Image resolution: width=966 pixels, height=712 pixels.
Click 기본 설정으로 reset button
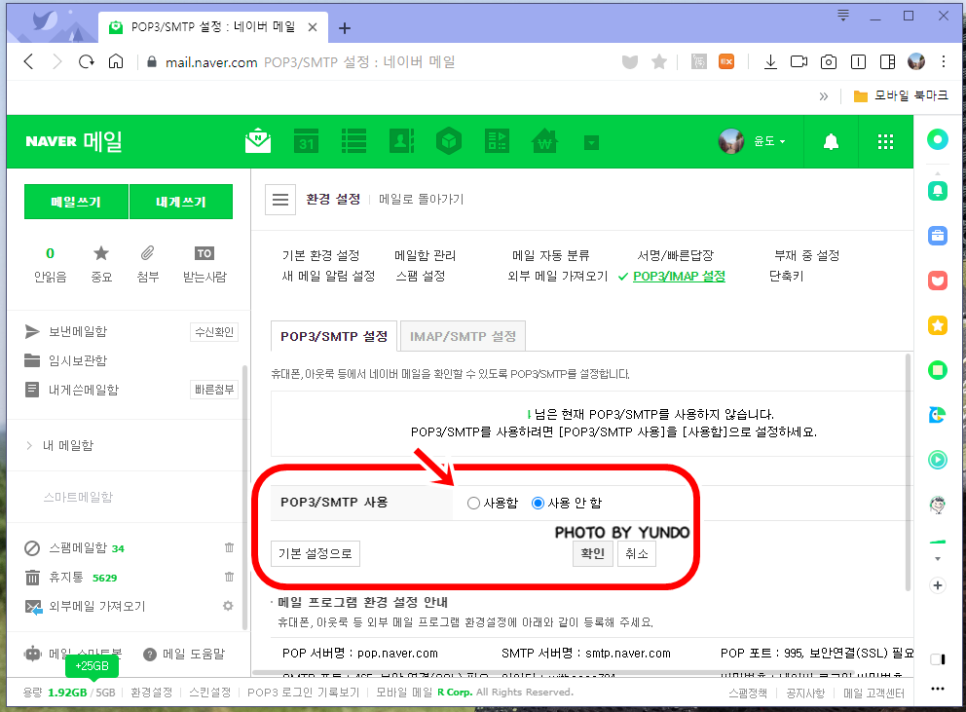point(315,554)
